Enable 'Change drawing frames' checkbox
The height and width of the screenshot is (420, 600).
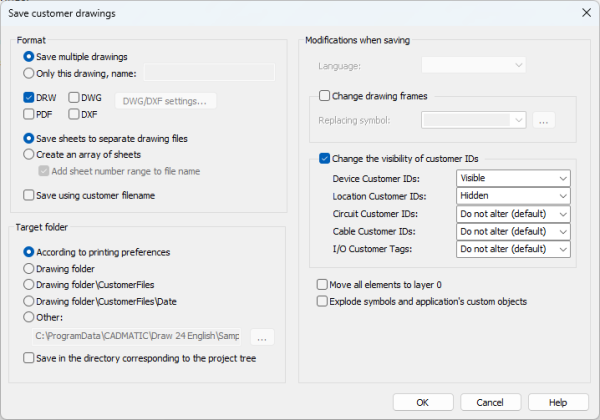pyautogui.click(x=324, y=96)
